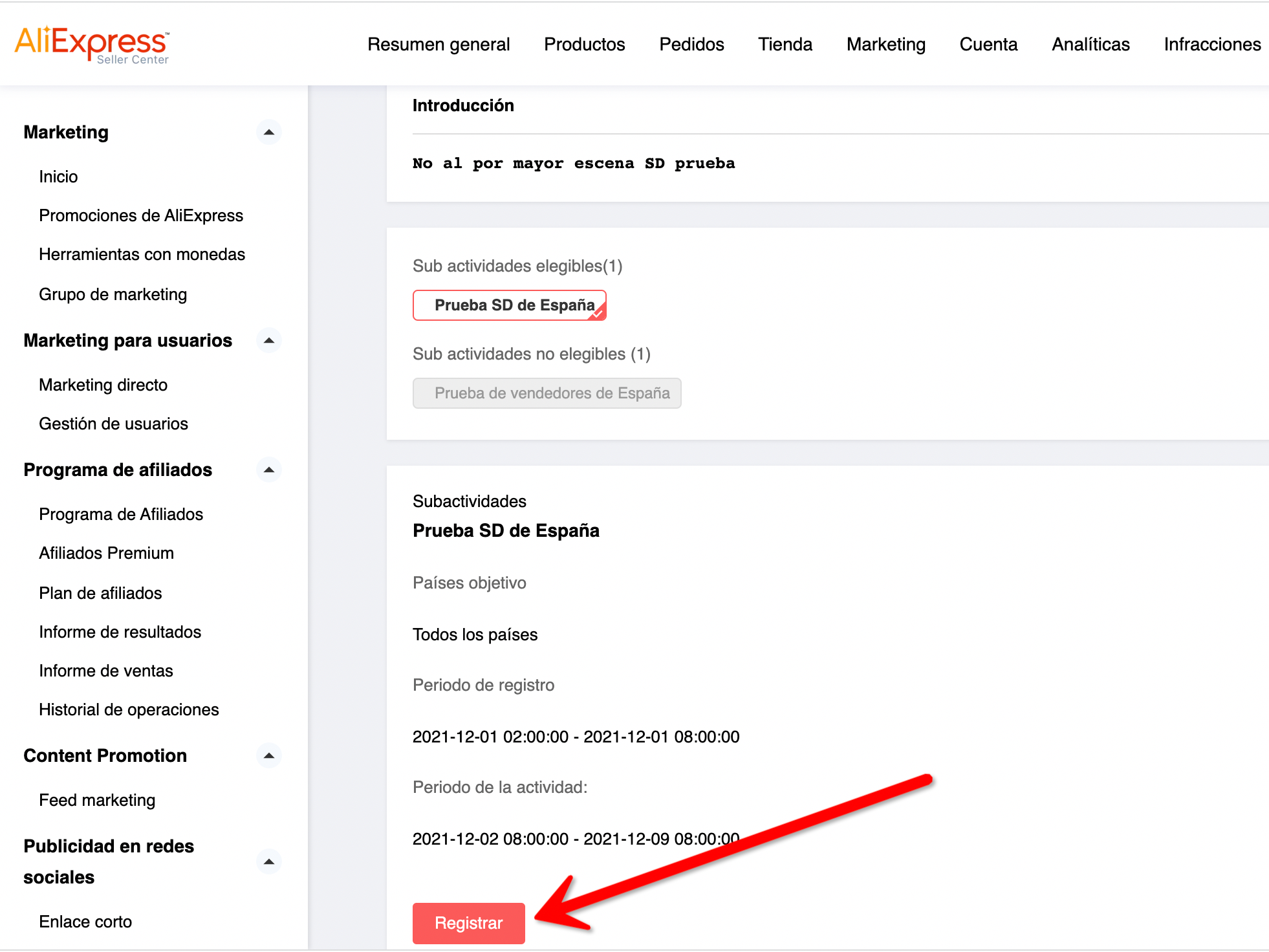Open the Infracciones menu item

coord(1212,44)
